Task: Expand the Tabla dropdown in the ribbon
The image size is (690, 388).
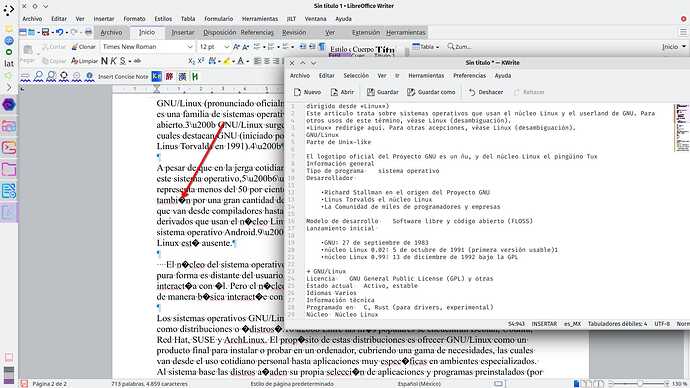Action: click(426, 47)
